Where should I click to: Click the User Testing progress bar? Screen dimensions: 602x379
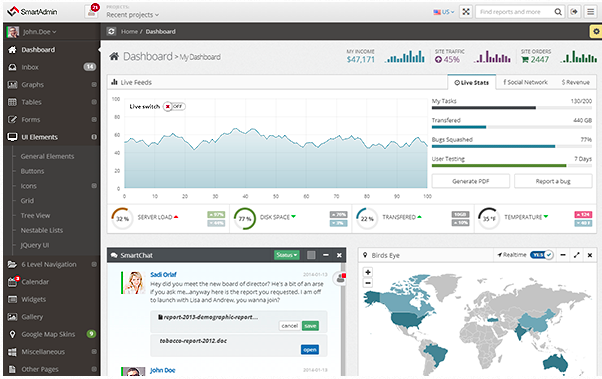511,166
